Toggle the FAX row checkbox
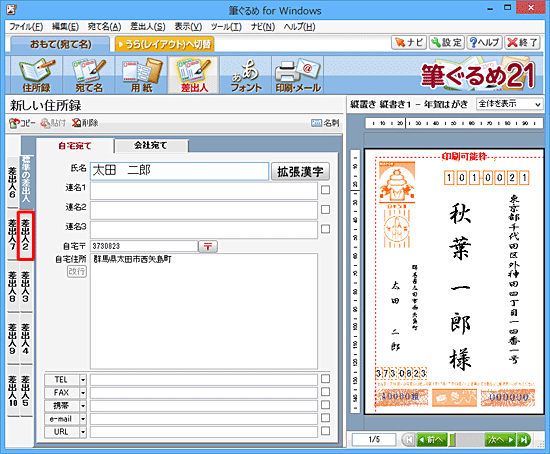The height and width of the screenshot is (454, 550). tap(326, 392)
